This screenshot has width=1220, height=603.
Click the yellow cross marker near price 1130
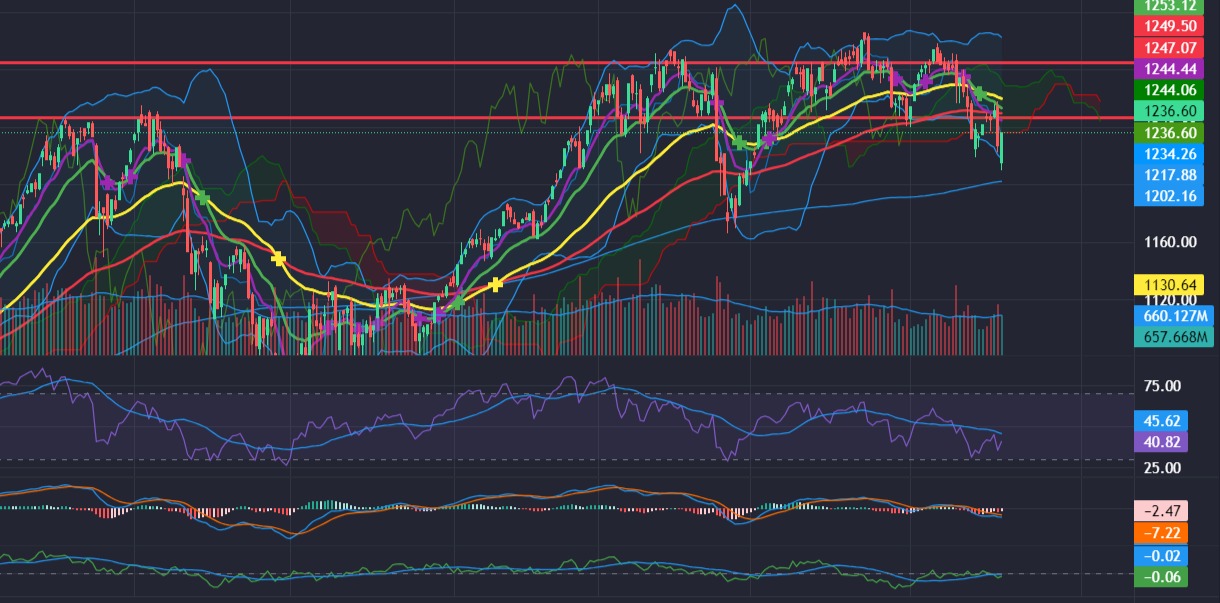[x=496, y=285]
